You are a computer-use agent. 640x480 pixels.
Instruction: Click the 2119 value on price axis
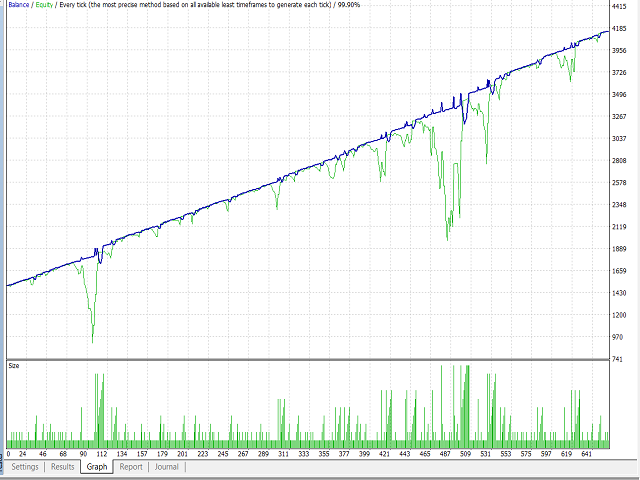619,227
